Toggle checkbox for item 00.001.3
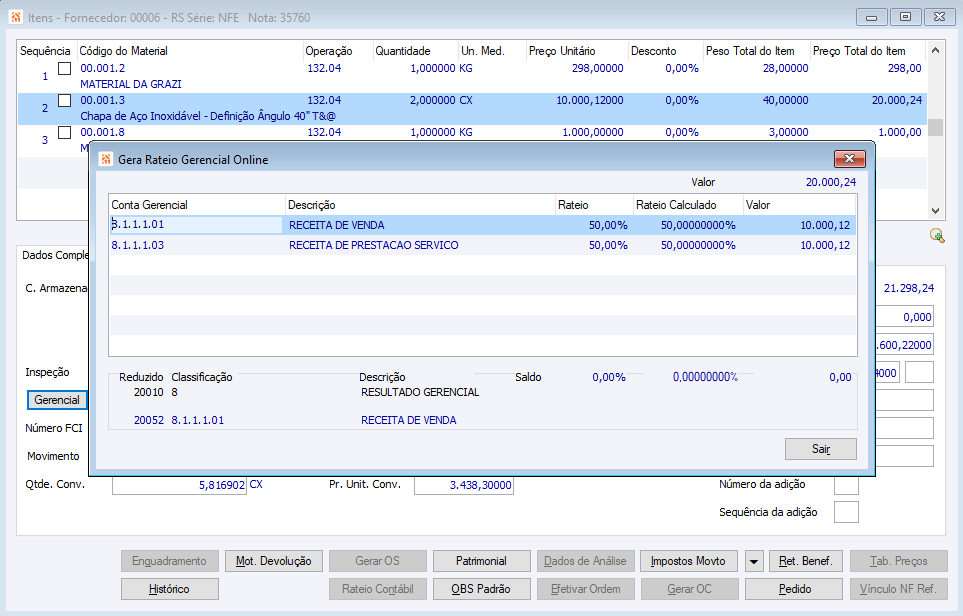 coord(65,100)
